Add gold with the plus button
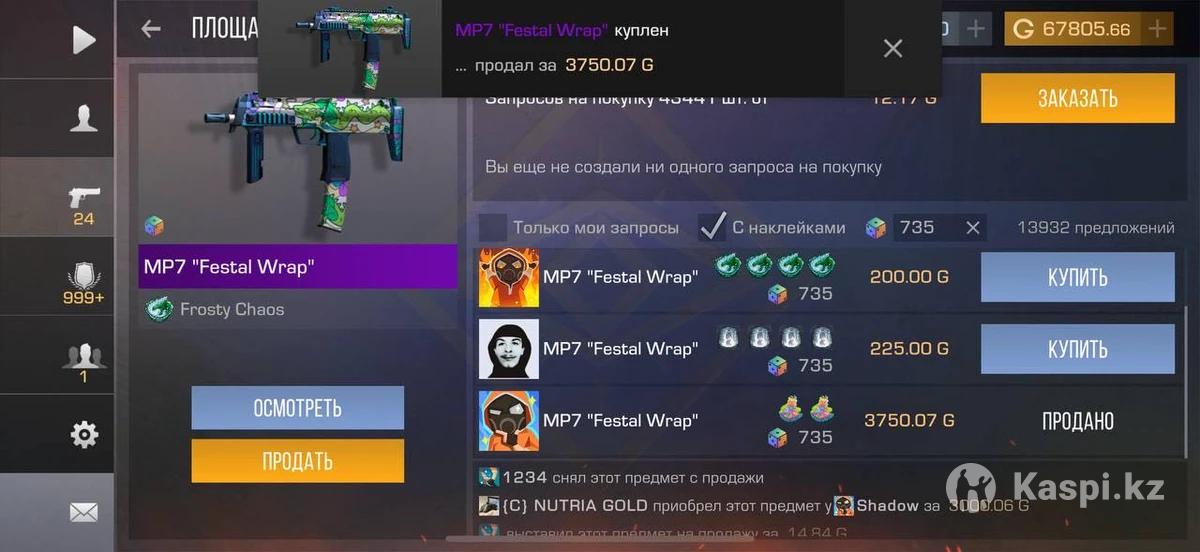1200x552 pixels. 1157,29
